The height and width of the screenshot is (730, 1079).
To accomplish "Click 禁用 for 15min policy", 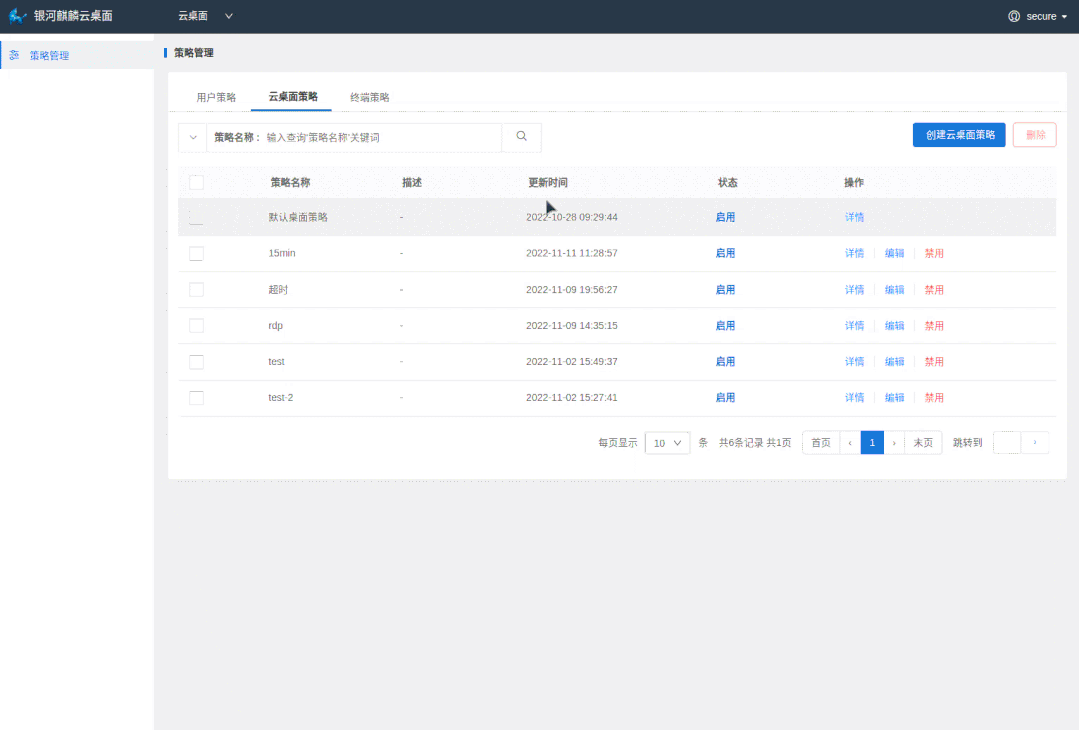I will coord(934,253).
